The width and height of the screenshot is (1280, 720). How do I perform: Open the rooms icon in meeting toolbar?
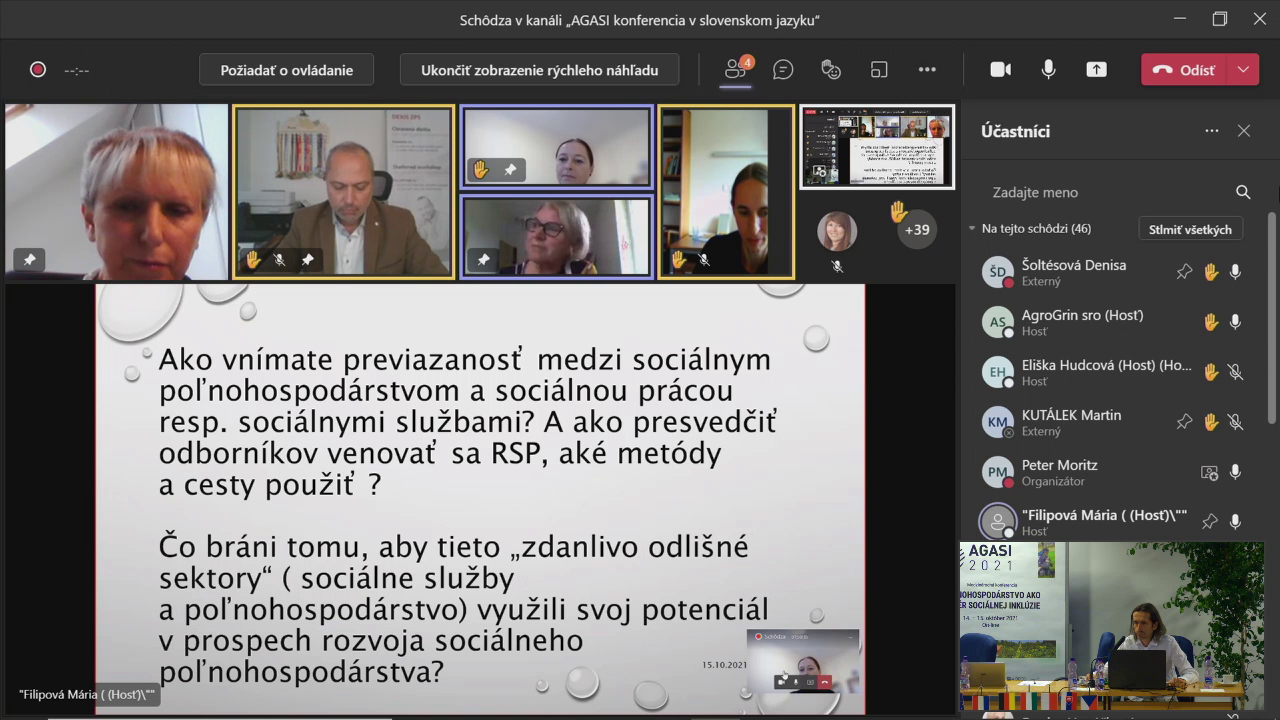pyautogui.click(x=879, y=69)
